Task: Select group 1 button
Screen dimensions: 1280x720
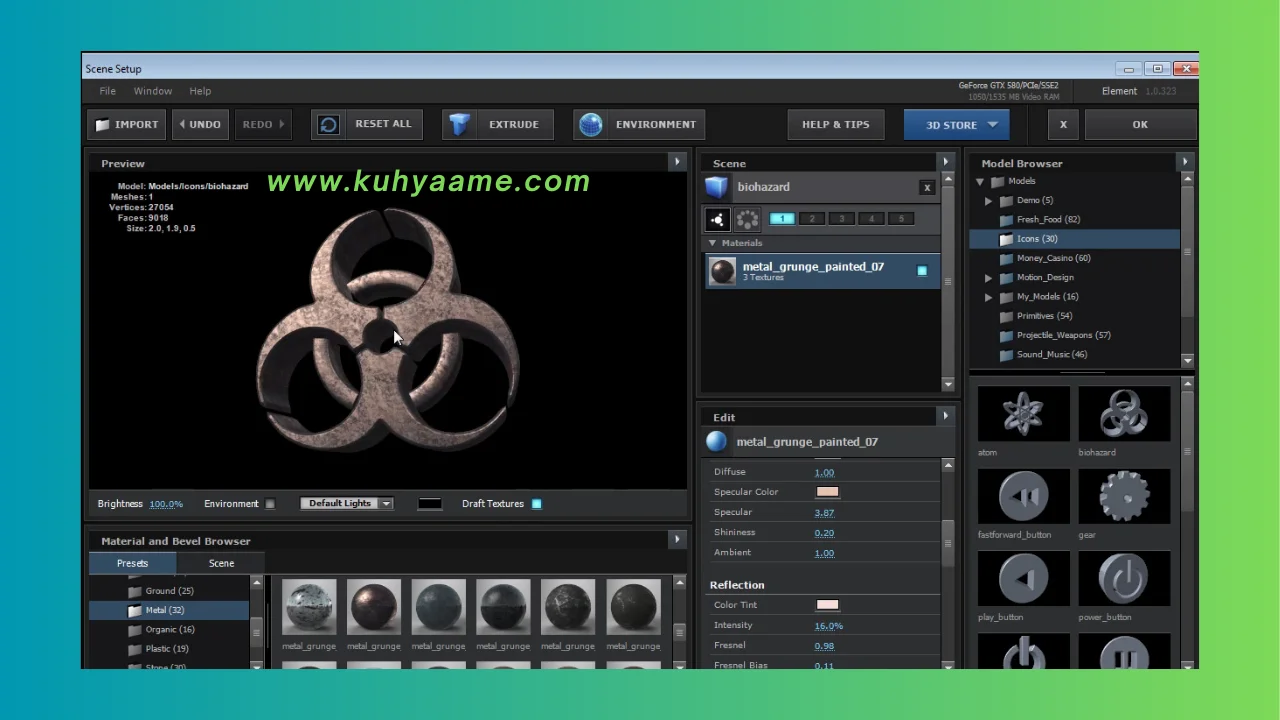Action: tap(782, 219)
